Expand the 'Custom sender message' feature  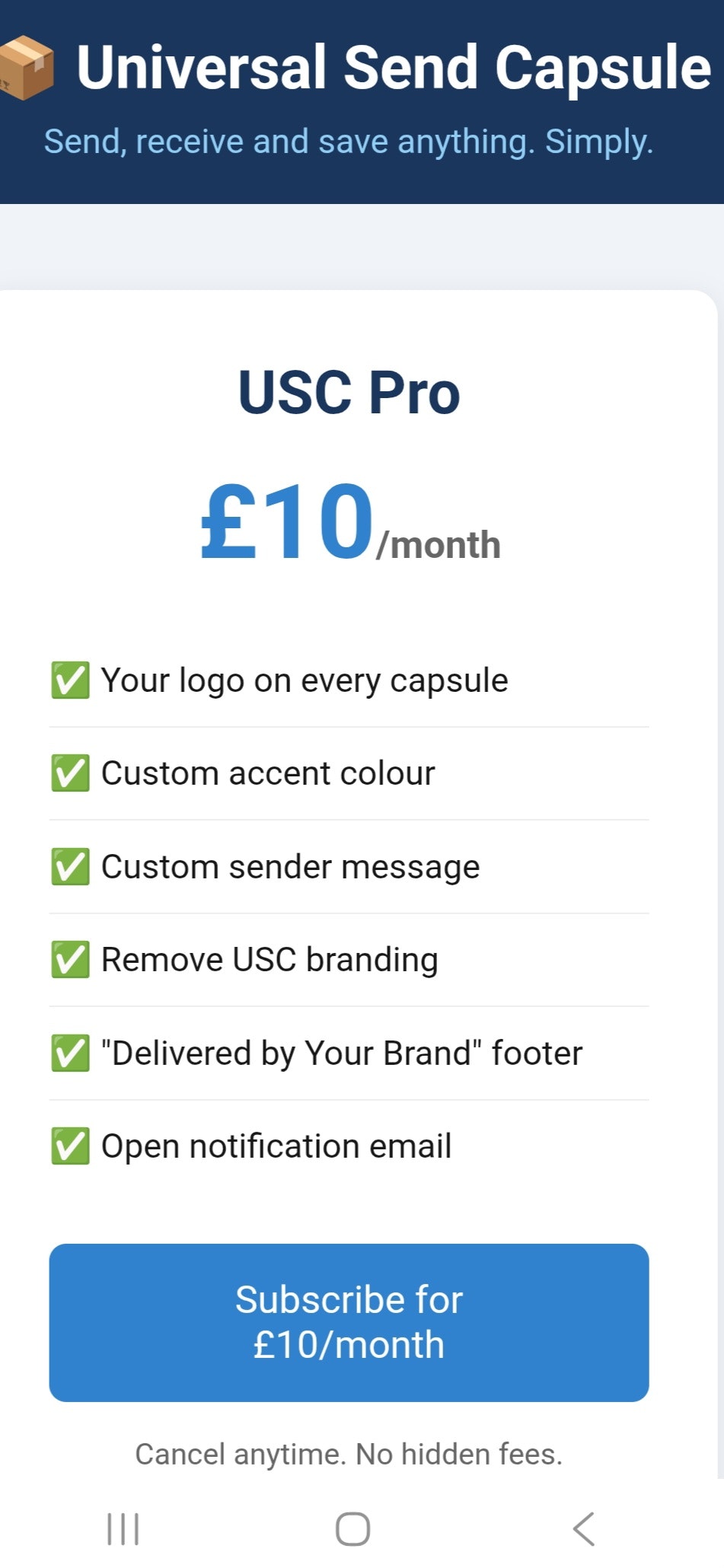click(347, 865)
